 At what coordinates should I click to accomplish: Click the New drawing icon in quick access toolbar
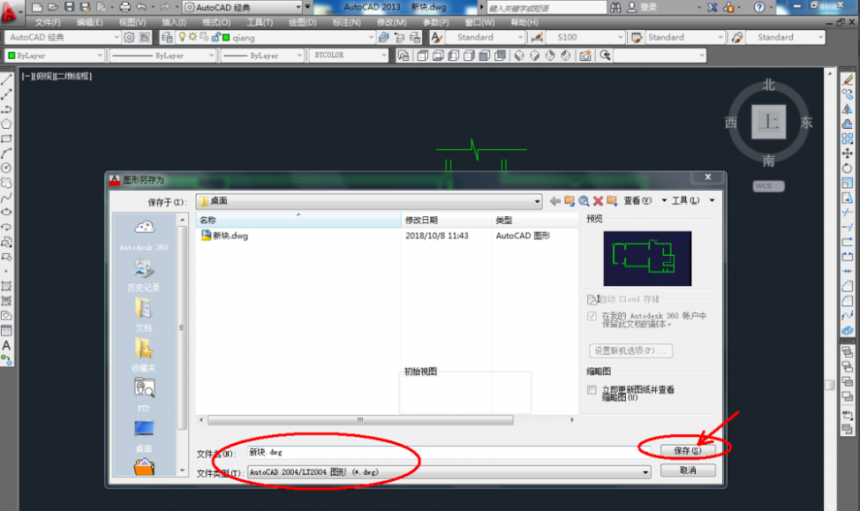[x=37, y=7]
